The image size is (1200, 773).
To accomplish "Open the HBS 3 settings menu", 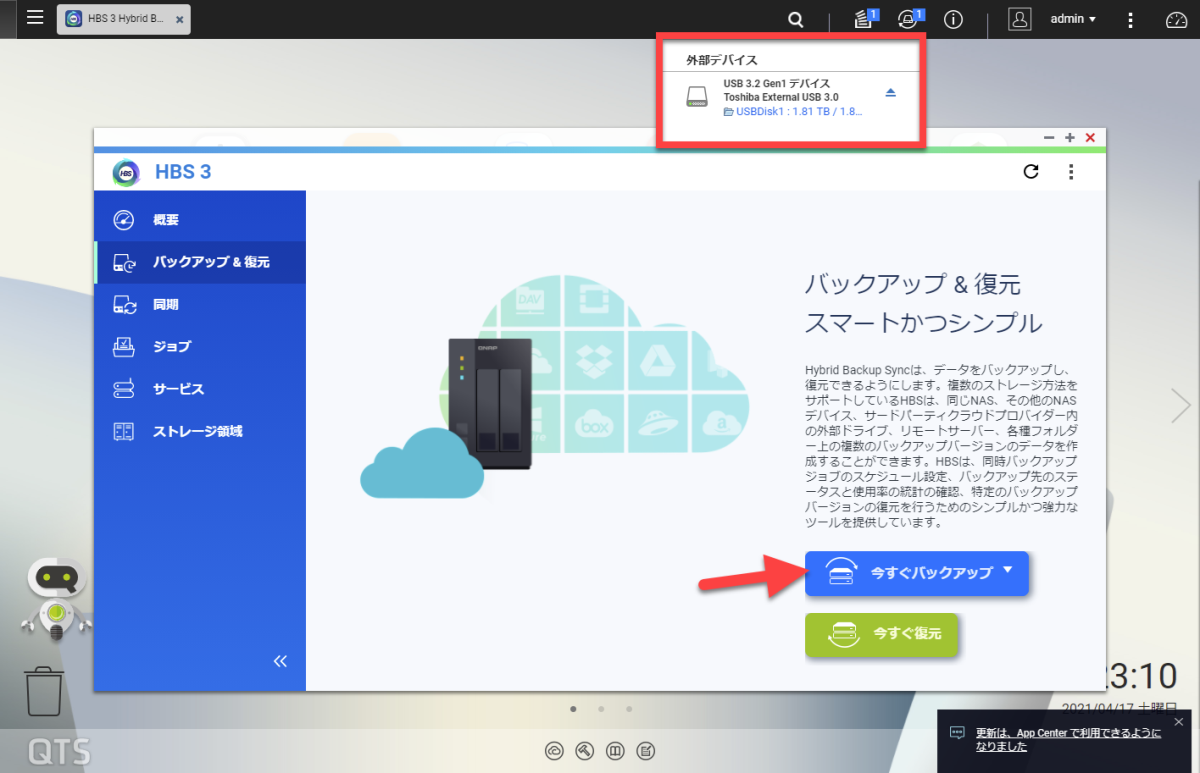I will click(x=1071, y=172).
